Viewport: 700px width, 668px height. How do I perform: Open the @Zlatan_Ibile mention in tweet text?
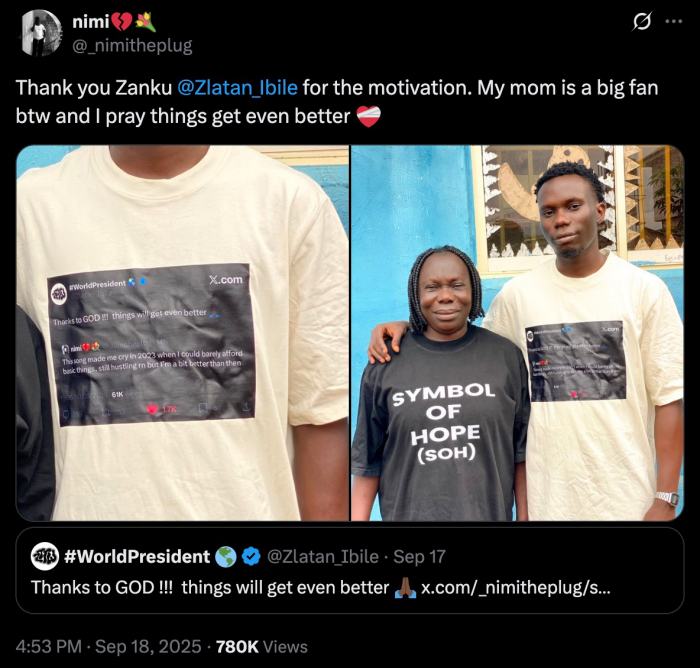click(237, 87)
